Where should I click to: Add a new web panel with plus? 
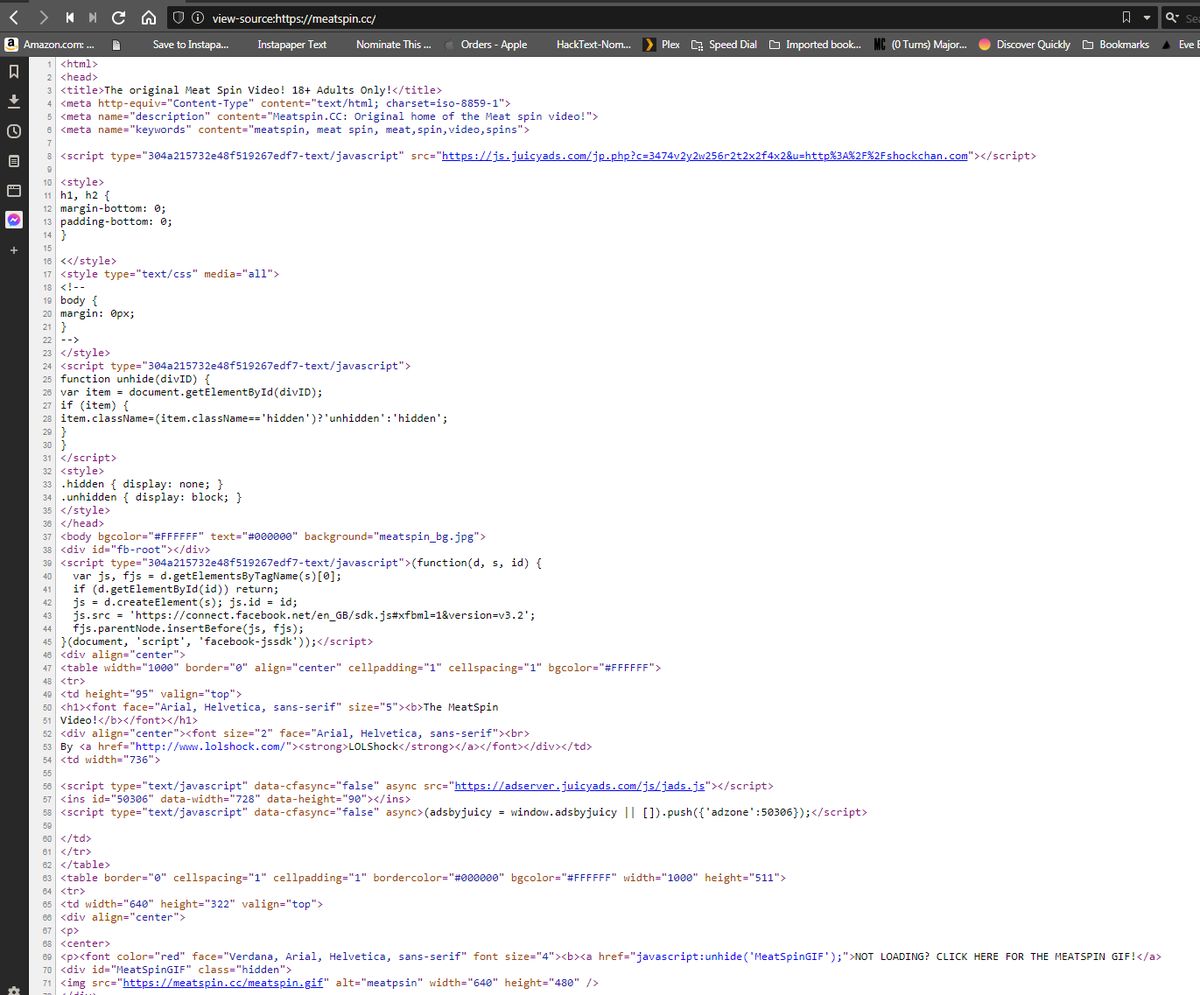coord(14,249)
